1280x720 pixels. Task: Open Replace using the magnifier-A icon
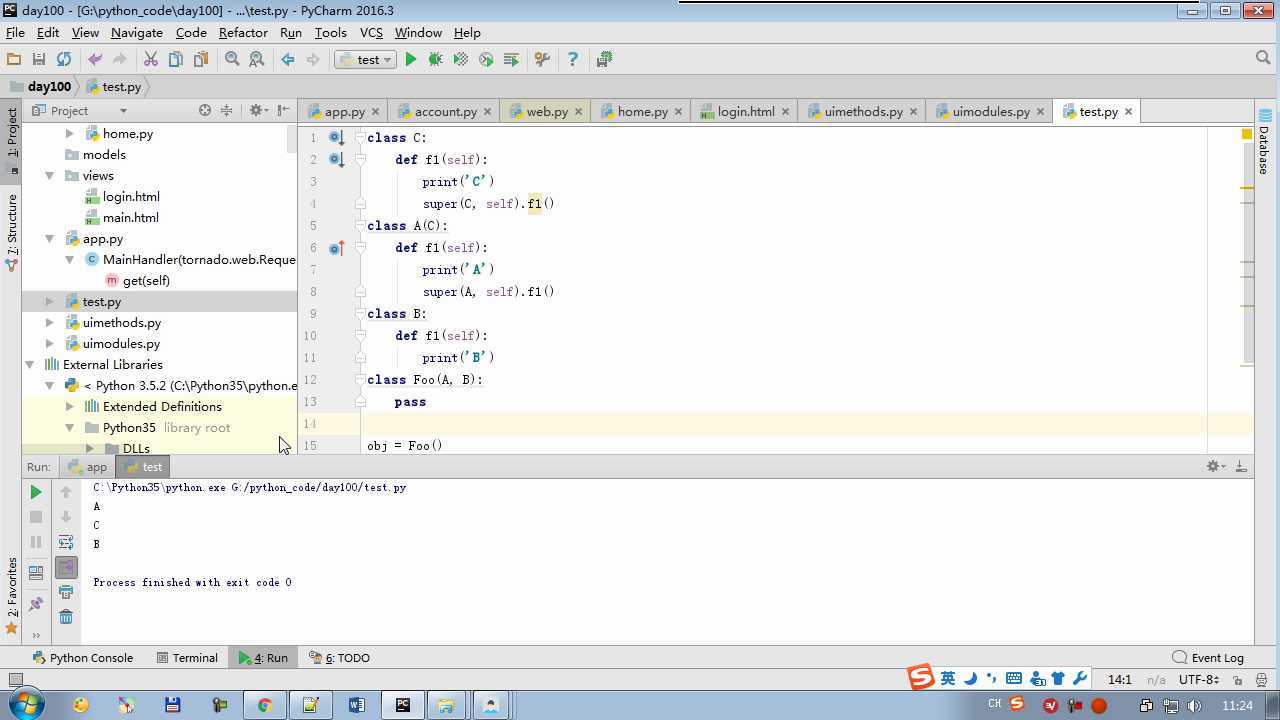pyautogui.click(x=257, y=60)
